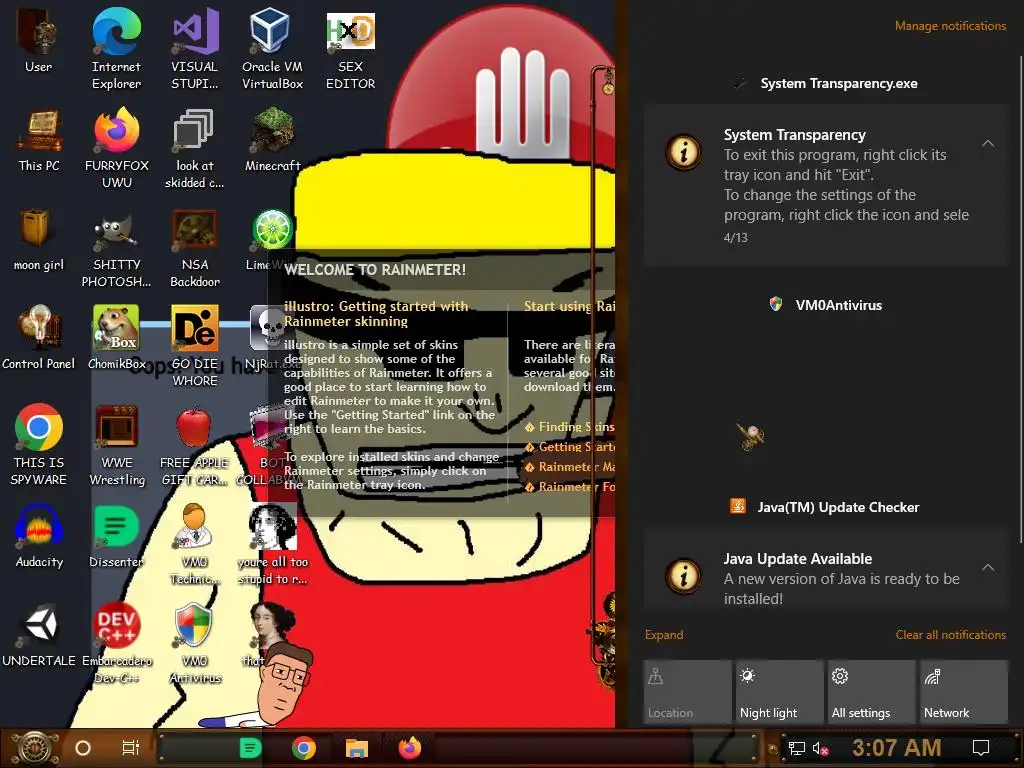Open the System Transparency notification body
The image size is (1024, 768).
[x=826, y=185]
